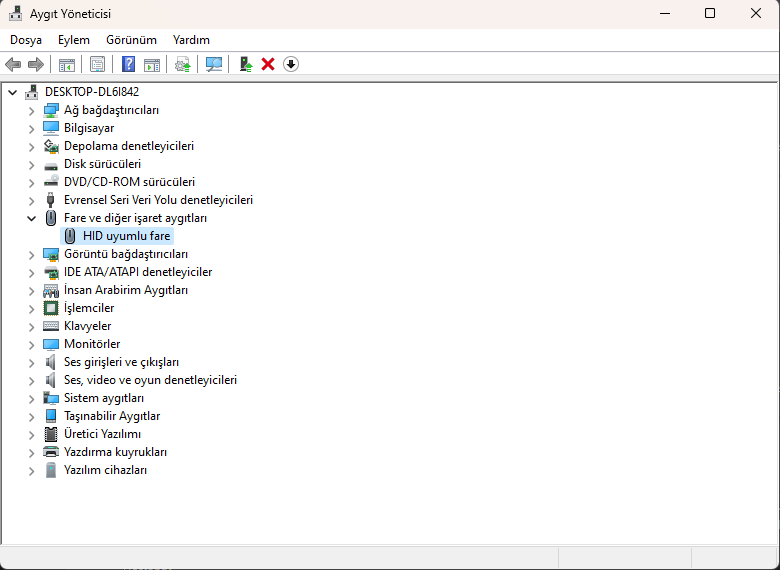
Task: Open the Yardım menu
Action: point(191,40)
